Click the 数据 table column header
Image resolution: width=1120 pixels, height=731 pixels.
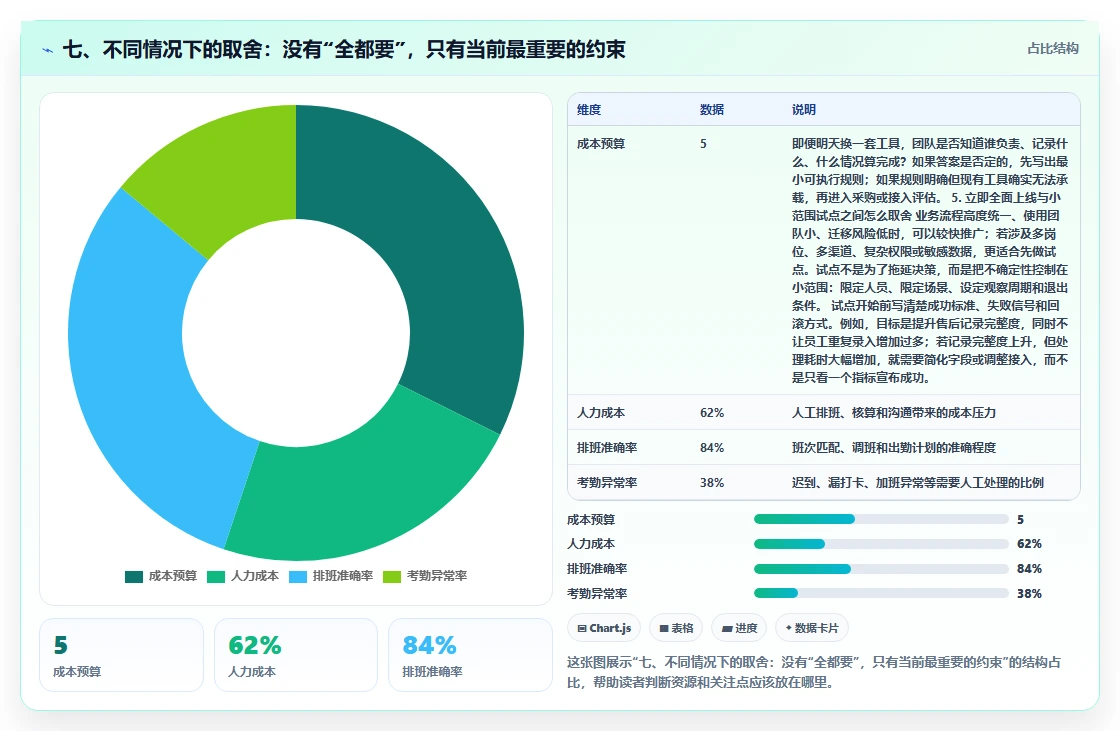(x=711, y=109)
